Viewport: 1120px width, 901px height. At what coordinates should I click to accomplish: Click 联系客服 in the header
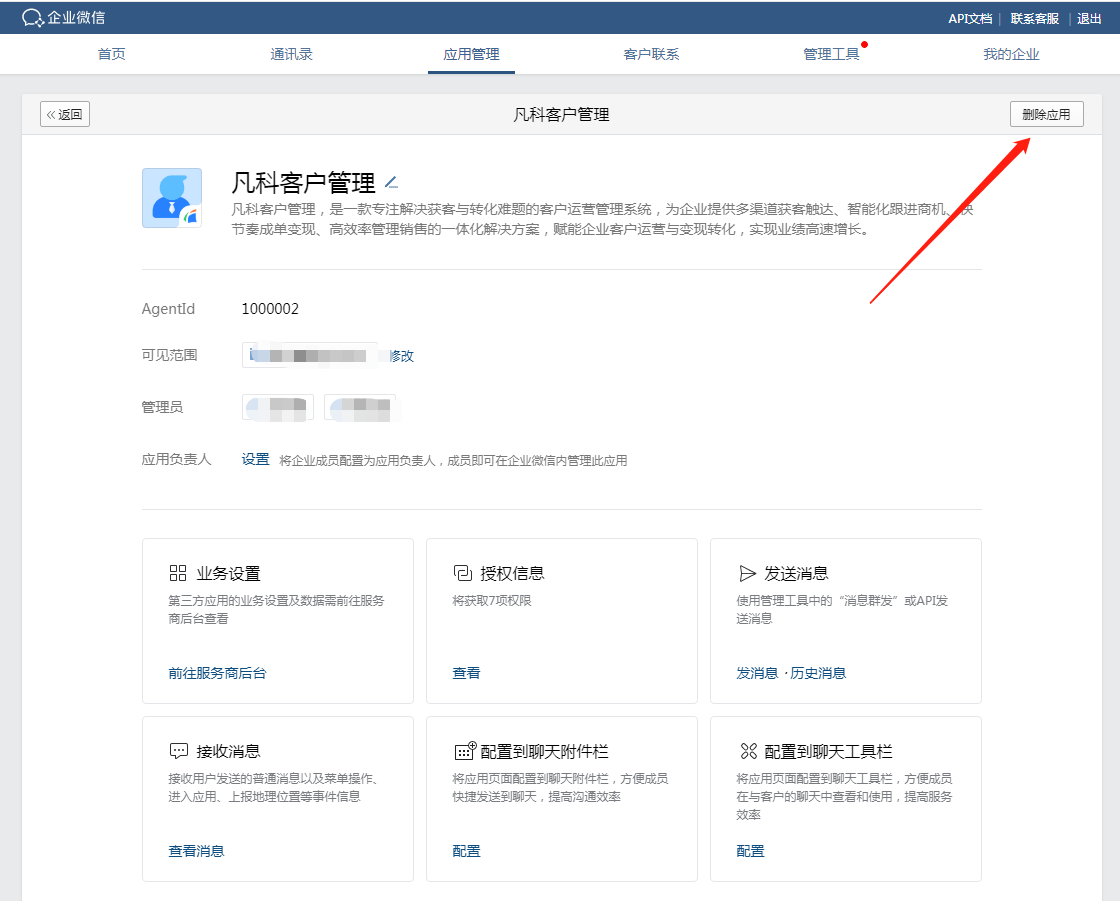click(1034, 19)
